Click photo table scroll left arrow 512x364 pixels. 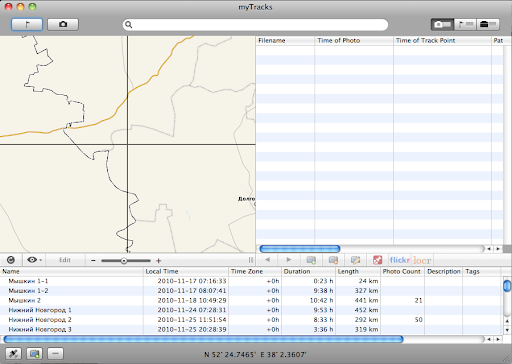point(489,249)
